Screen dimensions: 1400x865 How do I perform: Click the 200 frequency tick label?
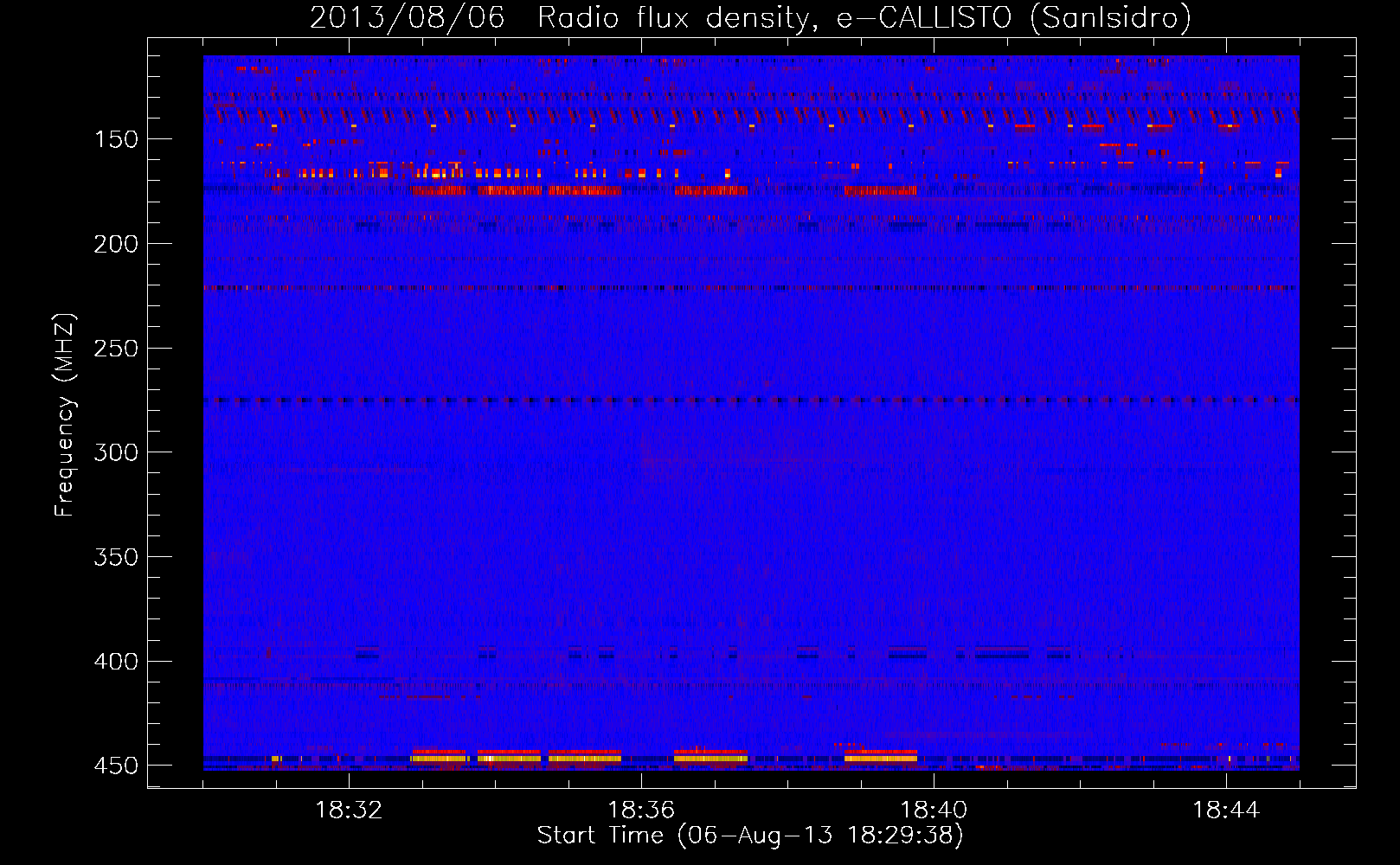(116, 245)
